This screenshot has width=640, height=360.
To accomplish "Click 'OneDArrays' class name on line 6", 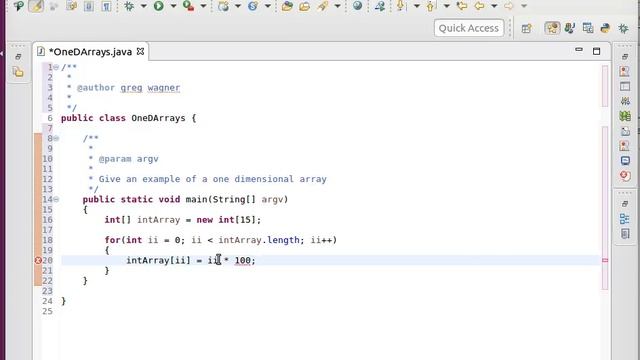I will [158, 118].
